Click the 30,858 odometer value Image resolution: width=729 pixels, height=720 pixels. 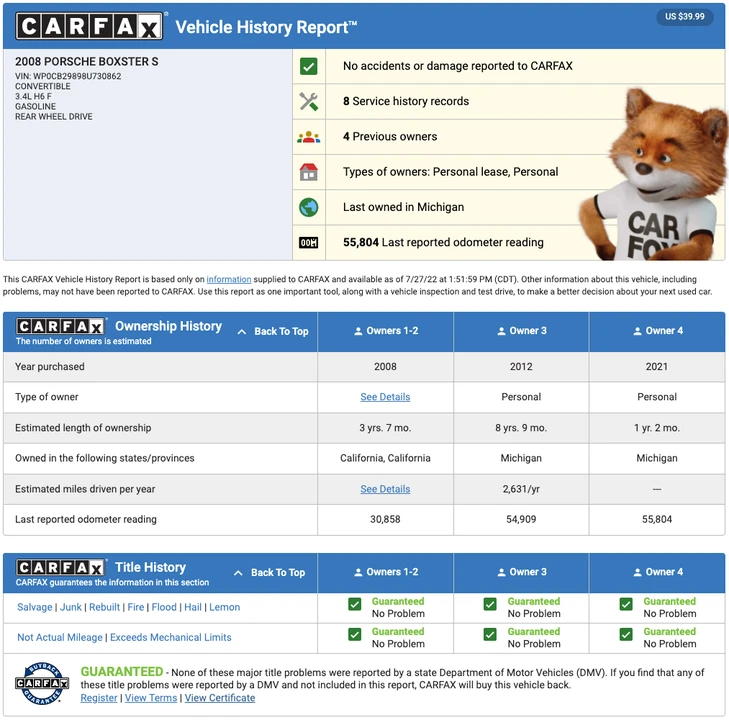click(385, 519)
